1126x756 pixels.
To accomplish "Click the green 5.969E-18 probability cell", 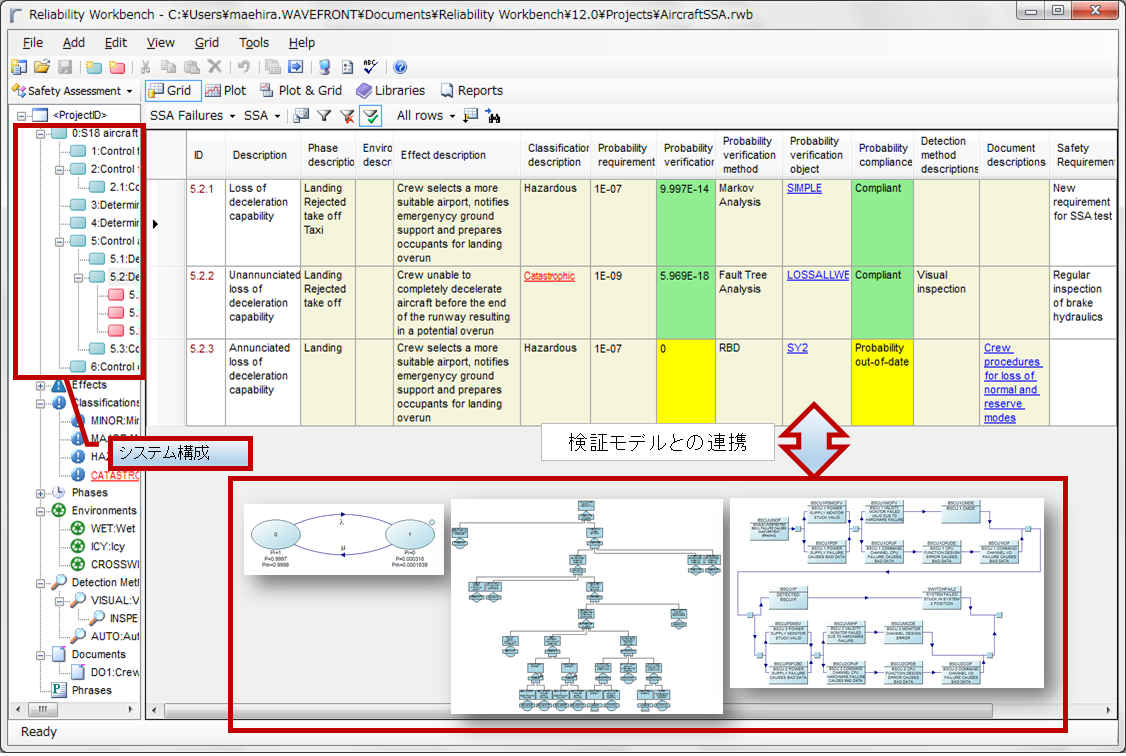I will tap(686, 303).
